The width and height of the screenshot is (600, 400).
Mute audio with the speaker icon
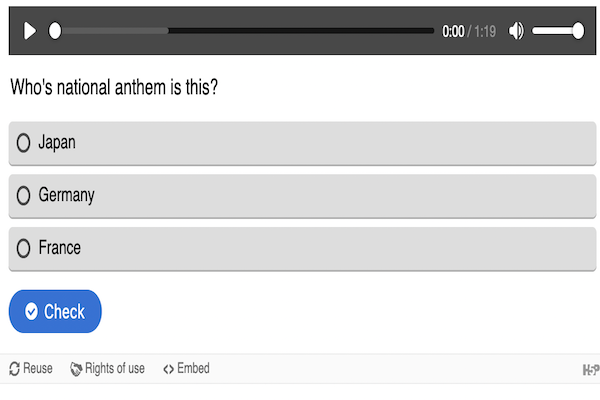point(516,31)
